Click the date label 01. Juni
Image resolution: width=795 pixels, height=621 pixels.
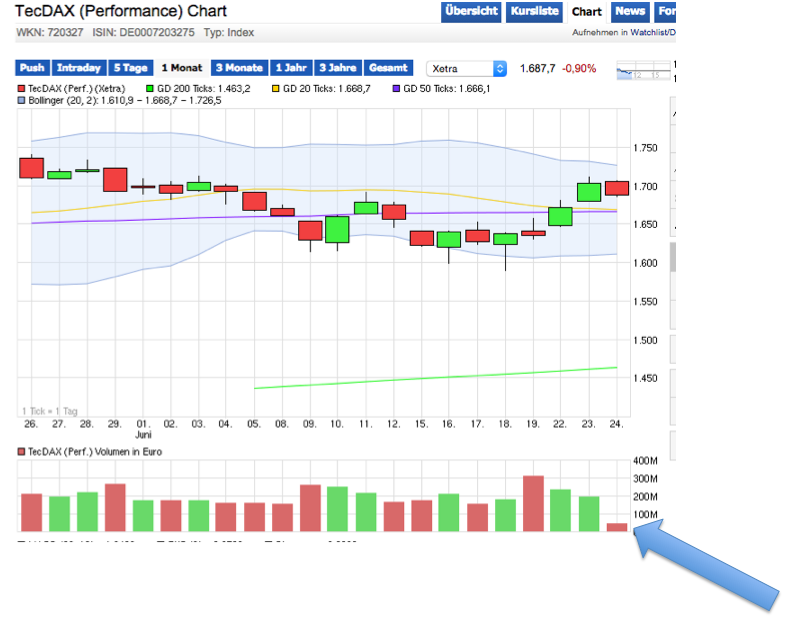[143, 429]
